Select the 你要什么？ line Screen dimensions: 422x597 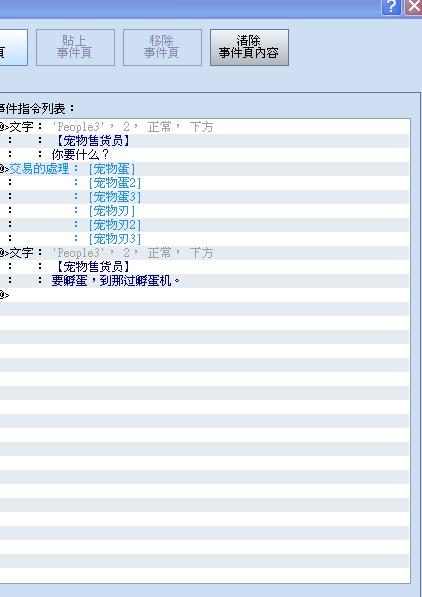[x=204, y=155]
